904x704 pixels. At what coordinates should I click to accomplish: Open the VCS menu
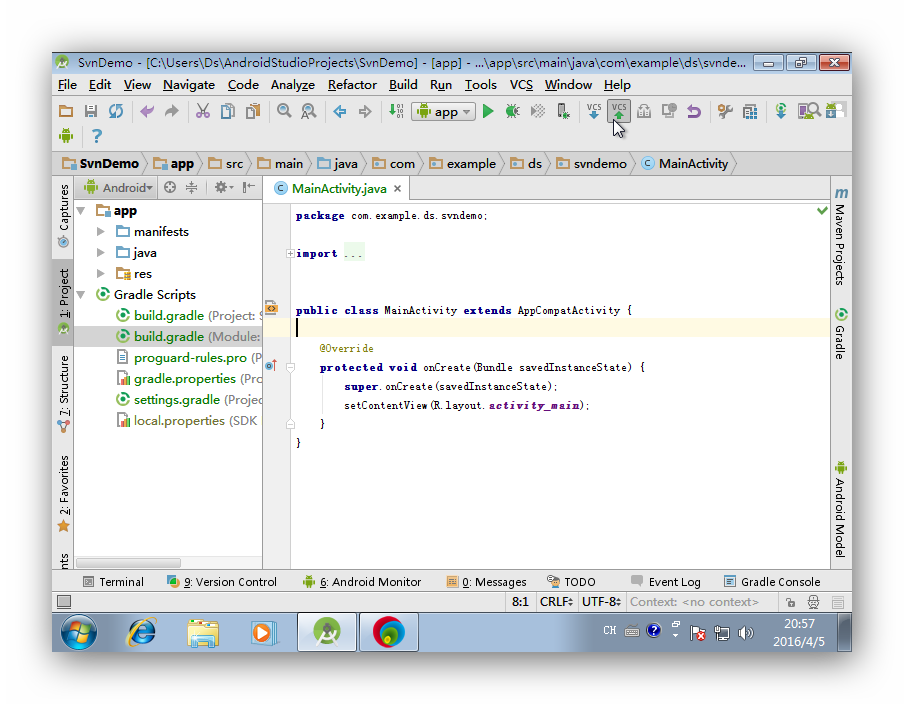(520, 85)
